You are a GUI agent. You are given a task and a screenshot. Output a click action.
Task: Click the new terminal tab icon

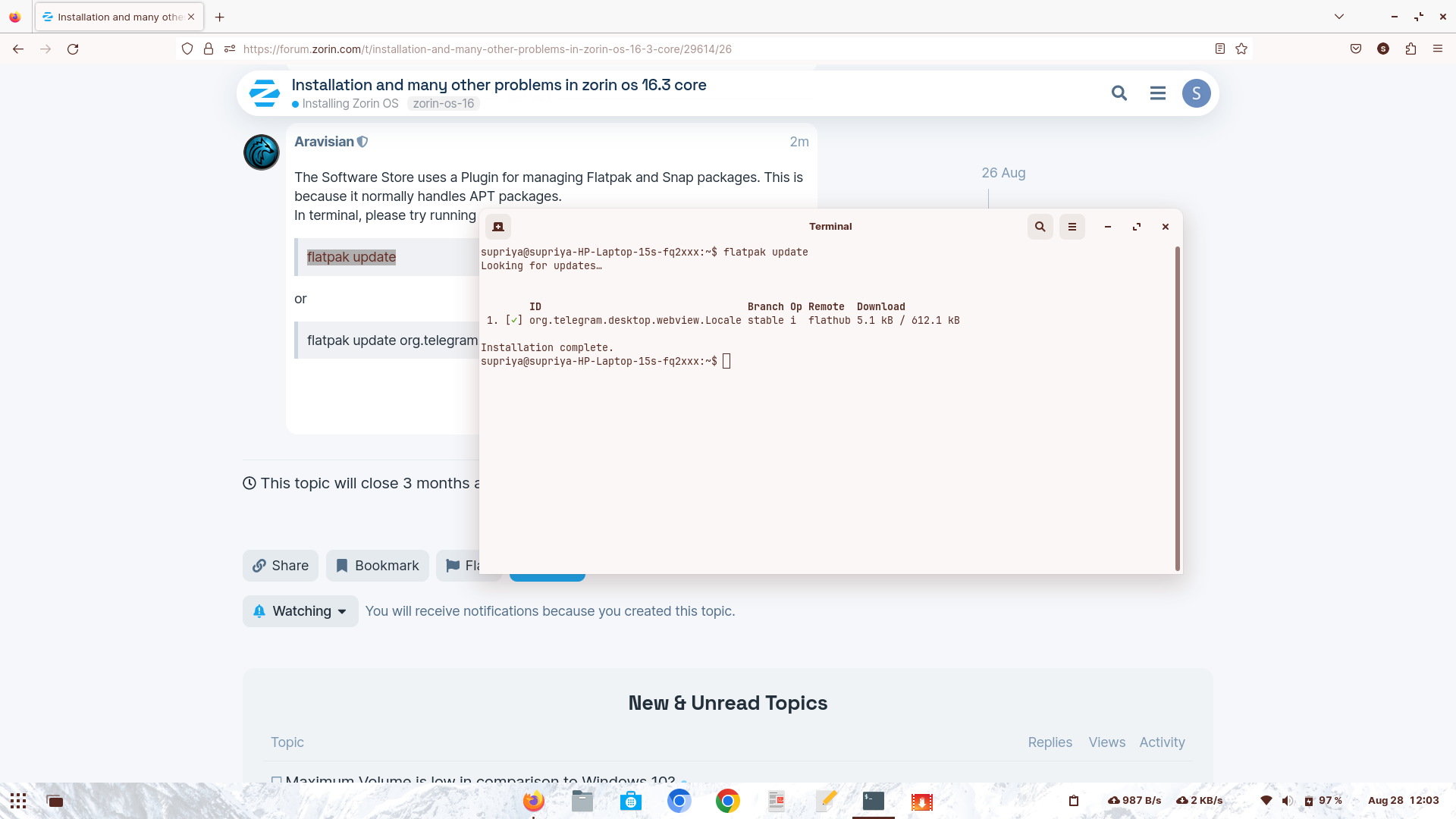[498, 227]
